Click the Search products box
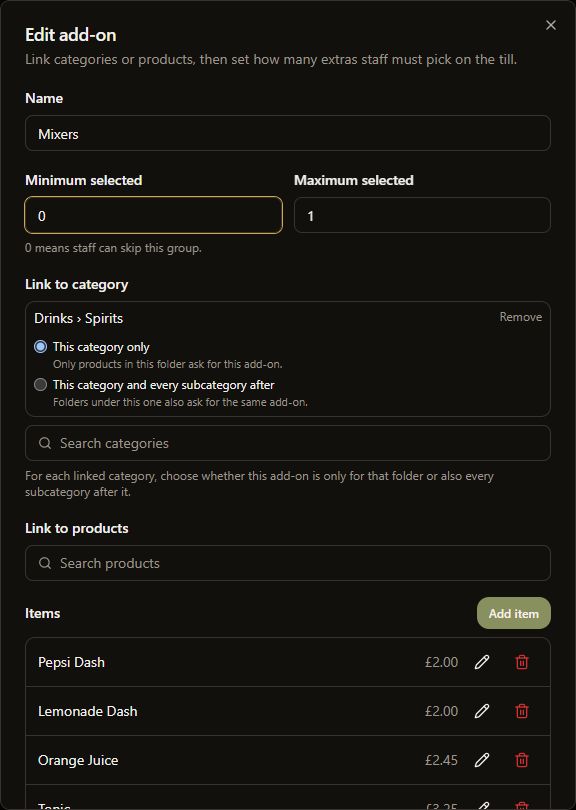Image resolution: width=576 pixels, height=810 pixels. 288,563
